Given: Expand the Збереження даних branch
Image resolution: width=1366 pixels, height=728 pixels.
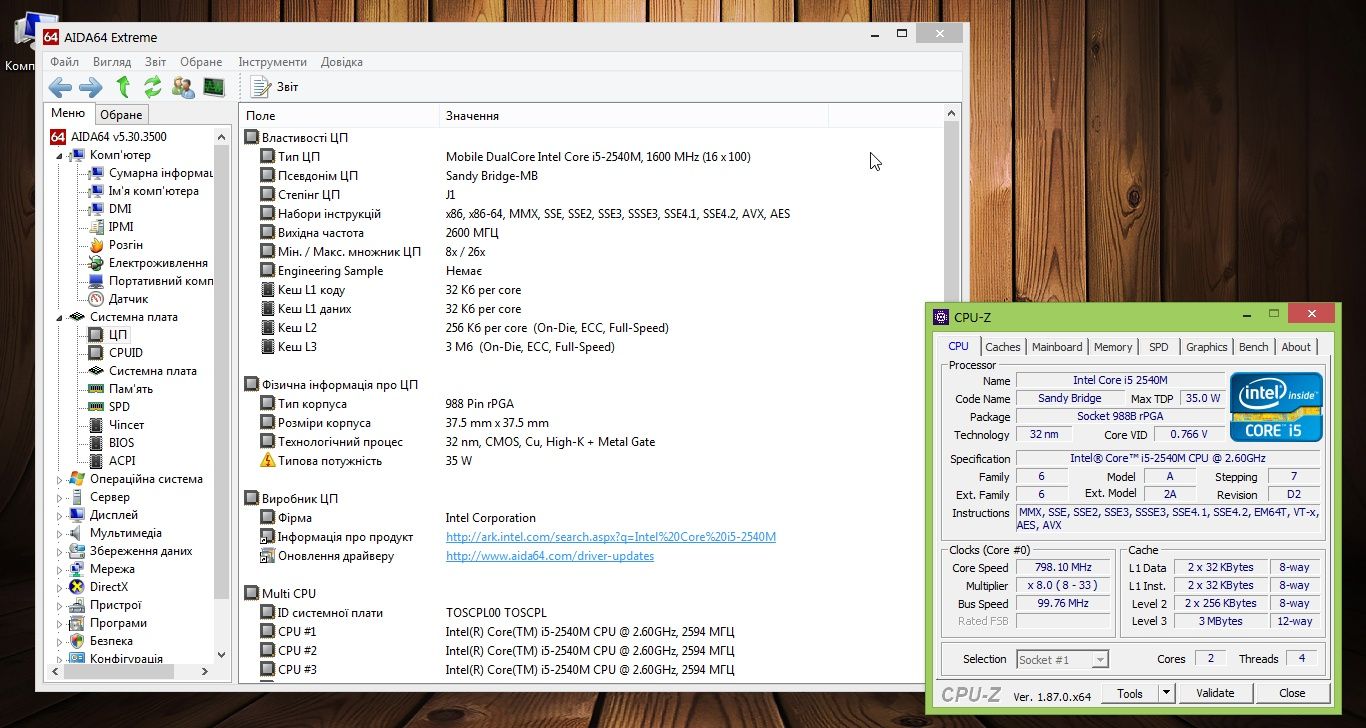Looking at the screenshot, I should click(x=59, y=551).
